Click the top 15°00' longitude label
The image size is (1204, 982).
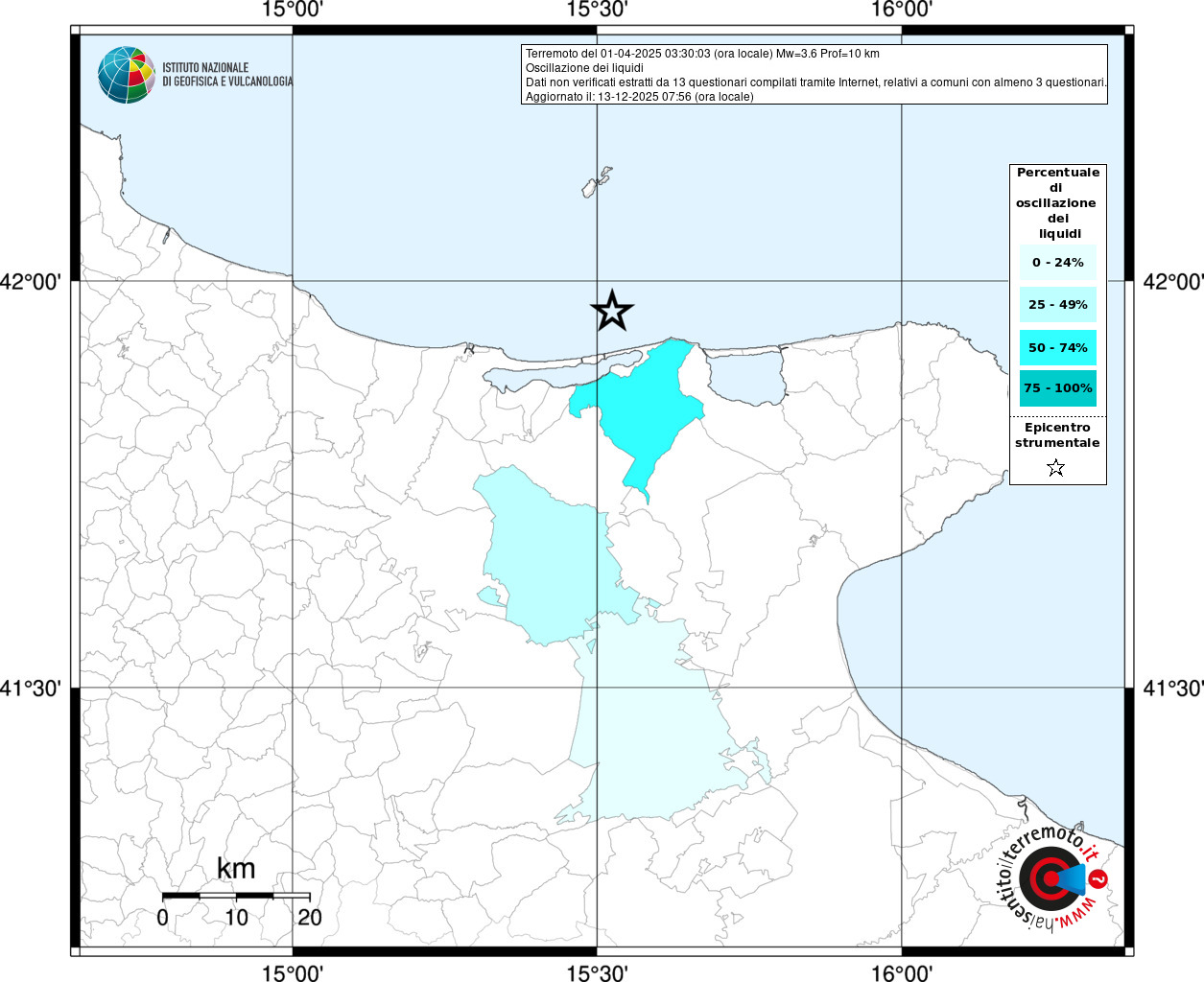(293, 11)
